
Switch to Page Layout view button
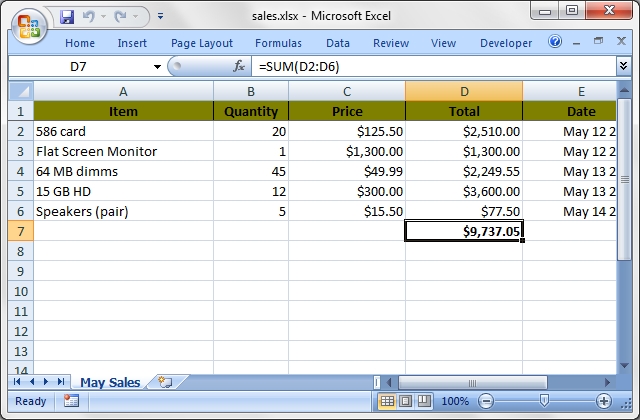(x=405, y=401)
